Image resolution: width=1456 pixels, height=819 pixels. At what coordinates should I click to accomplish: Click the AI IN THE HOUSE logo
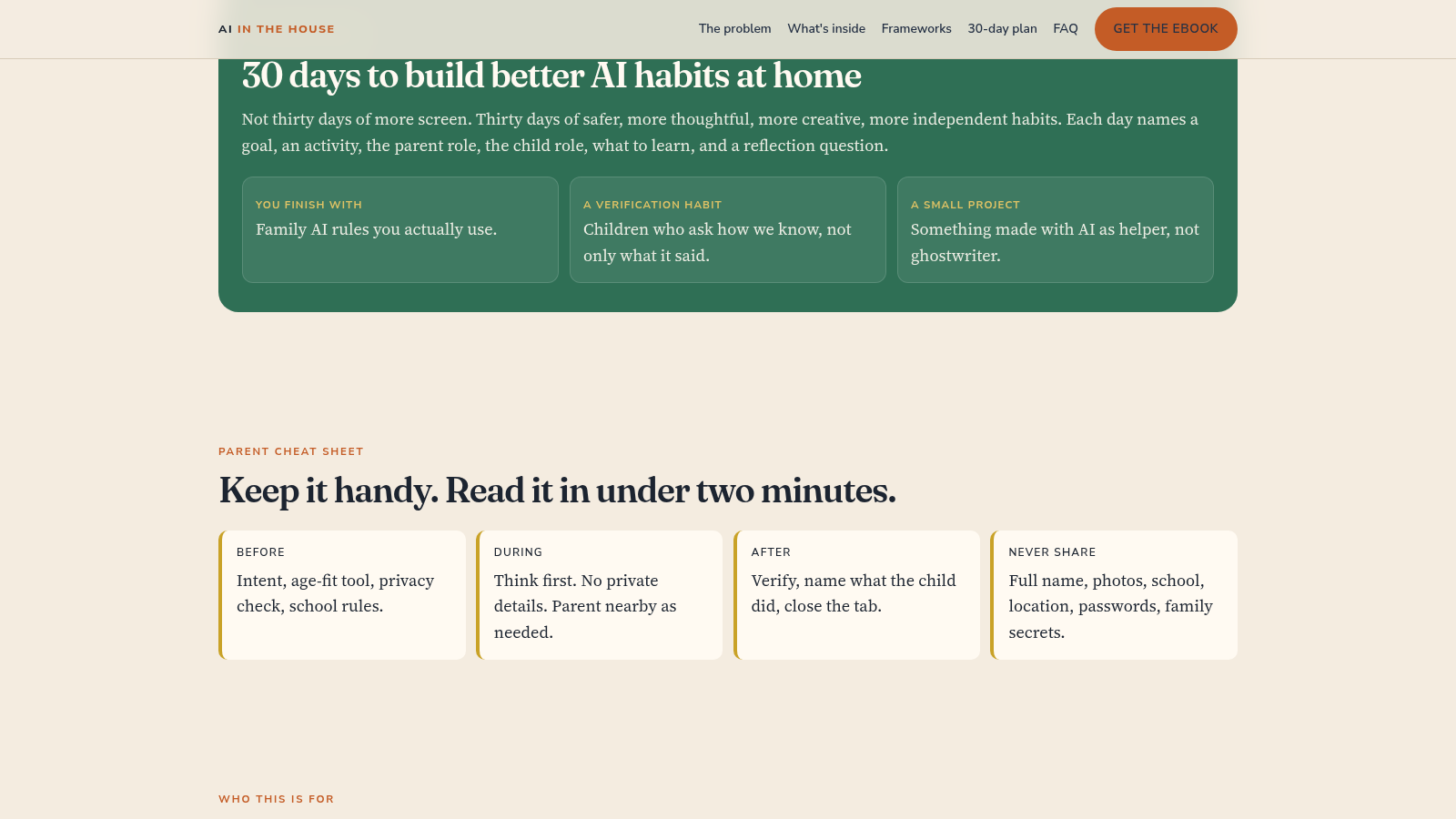click(277, 29)
